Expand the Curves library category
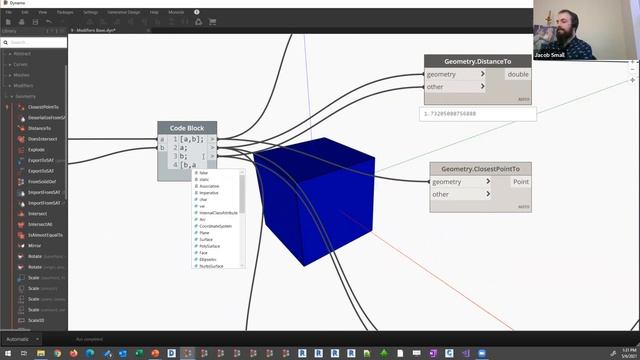640x360 pixels. coord(10,64)
